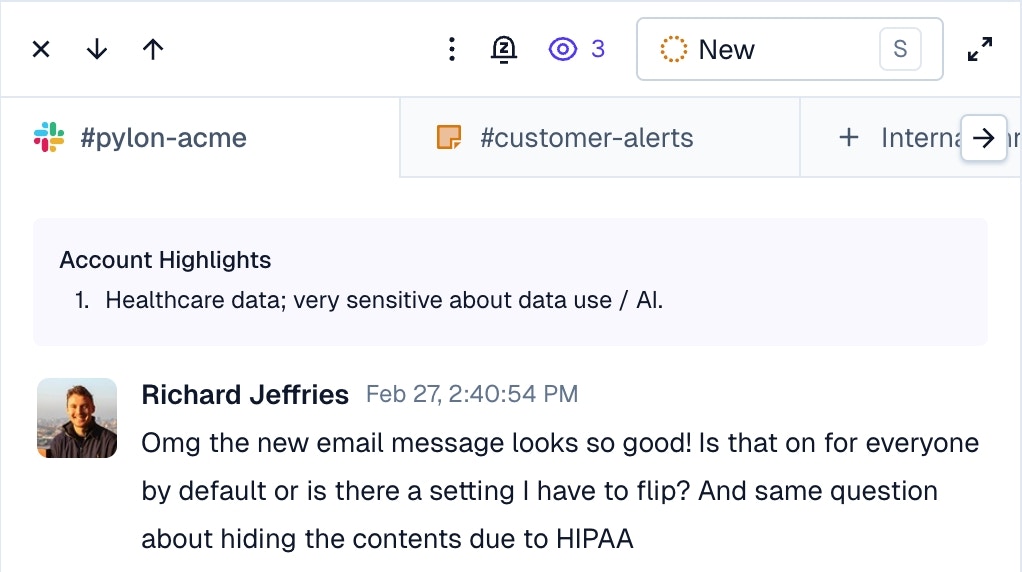Go to next issue with down arrow
The width and height of the screenshot is (1022, 572).
pyautogui.click(x=97, y=49)
